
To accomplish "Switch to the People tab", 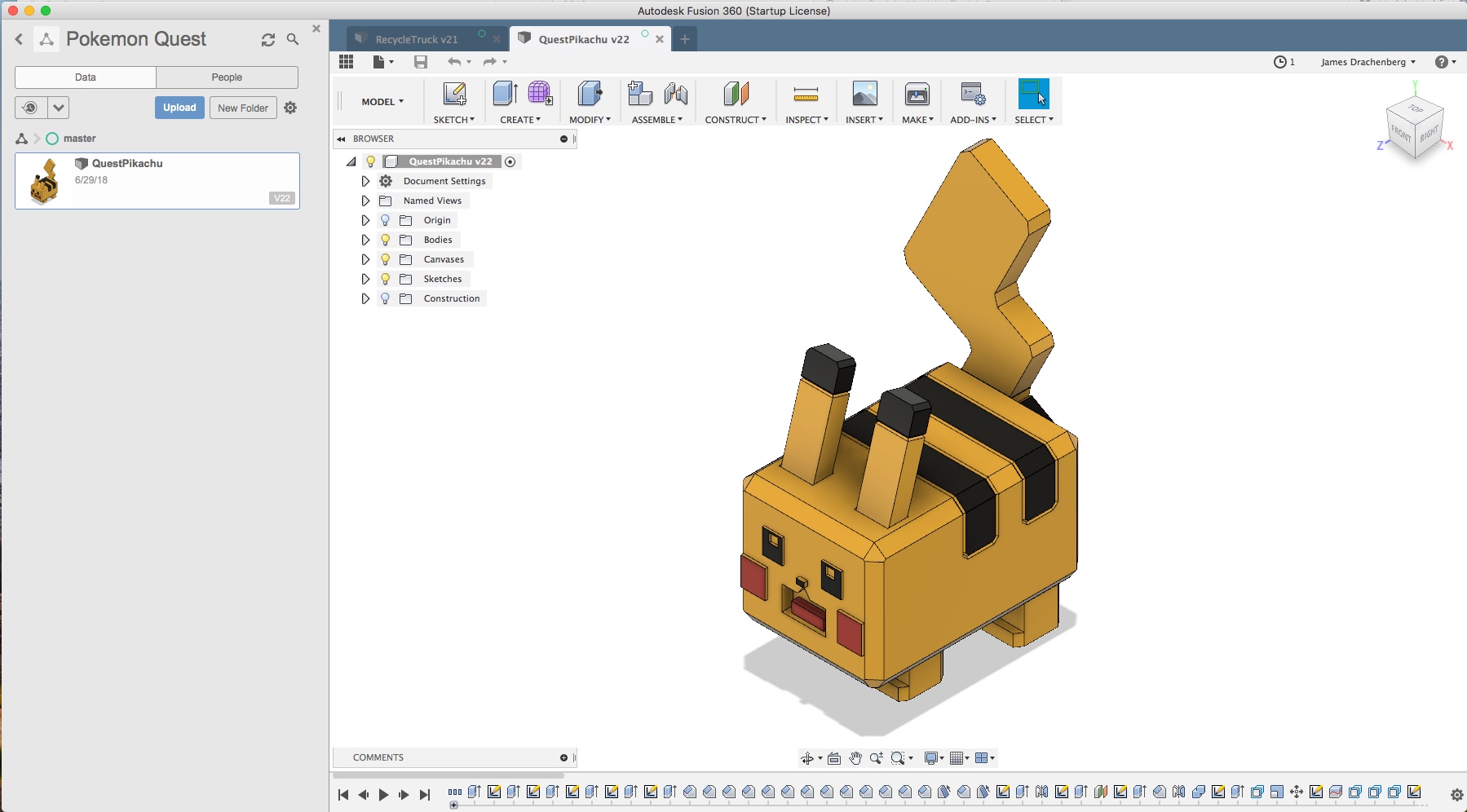I will point(227,77).
